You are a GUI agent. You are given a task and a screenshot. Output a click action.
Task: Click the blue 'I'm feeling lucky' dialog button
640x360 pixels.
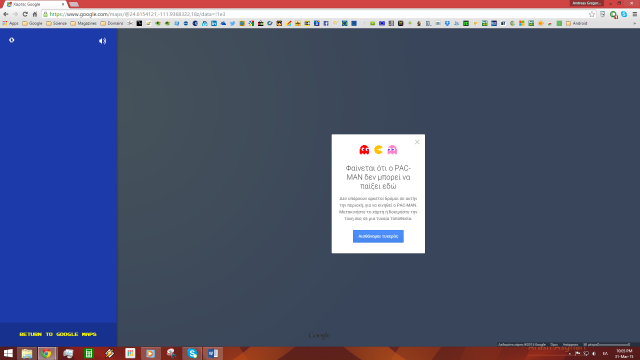click(378, 236)
